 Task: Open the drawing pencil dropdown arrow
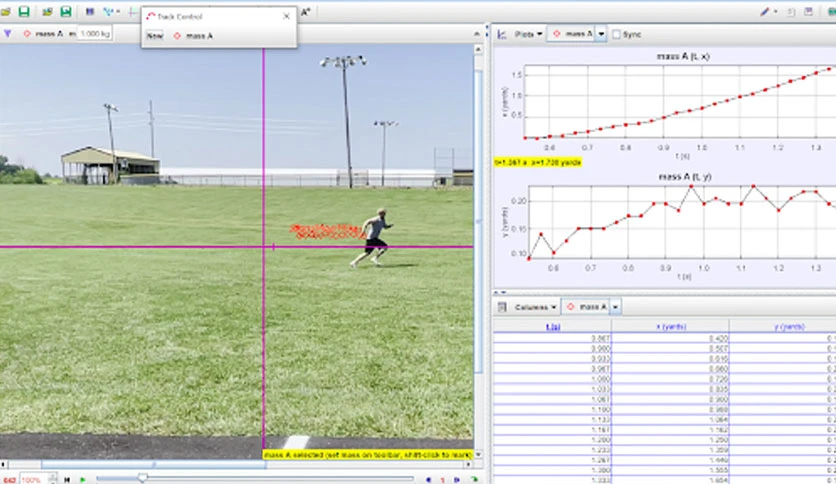(775, 11)
